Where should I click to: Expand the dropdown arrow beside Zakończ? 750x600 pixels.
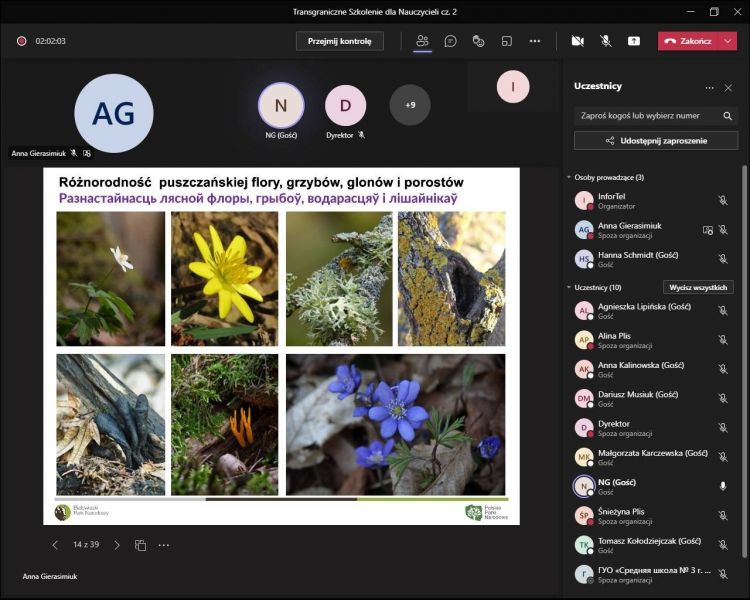(728, 41)
